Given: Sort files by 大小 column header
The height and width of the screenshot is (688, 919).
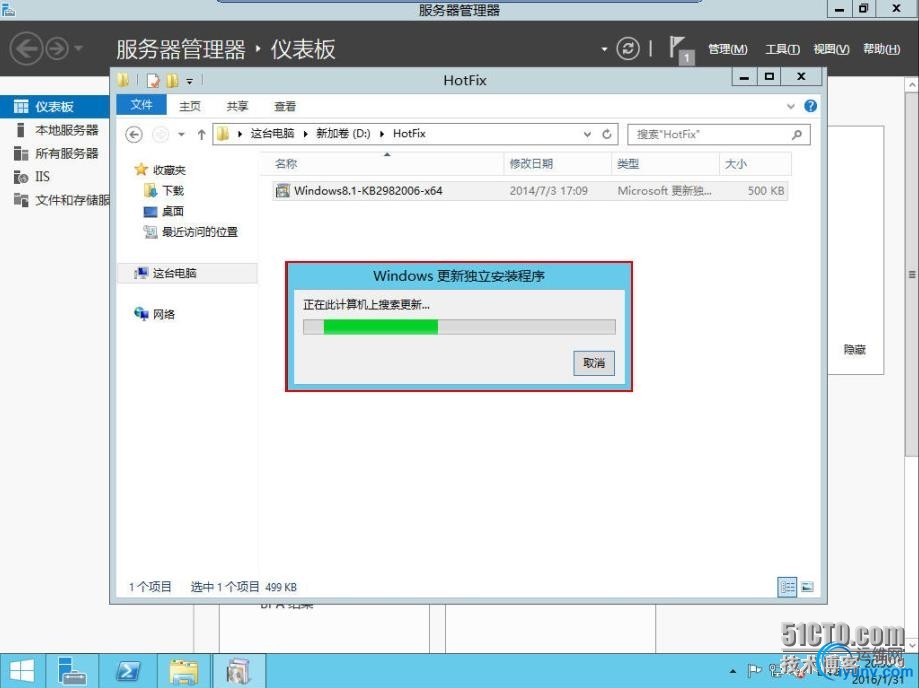Looking at the screenshot, I should pos(755,164).
